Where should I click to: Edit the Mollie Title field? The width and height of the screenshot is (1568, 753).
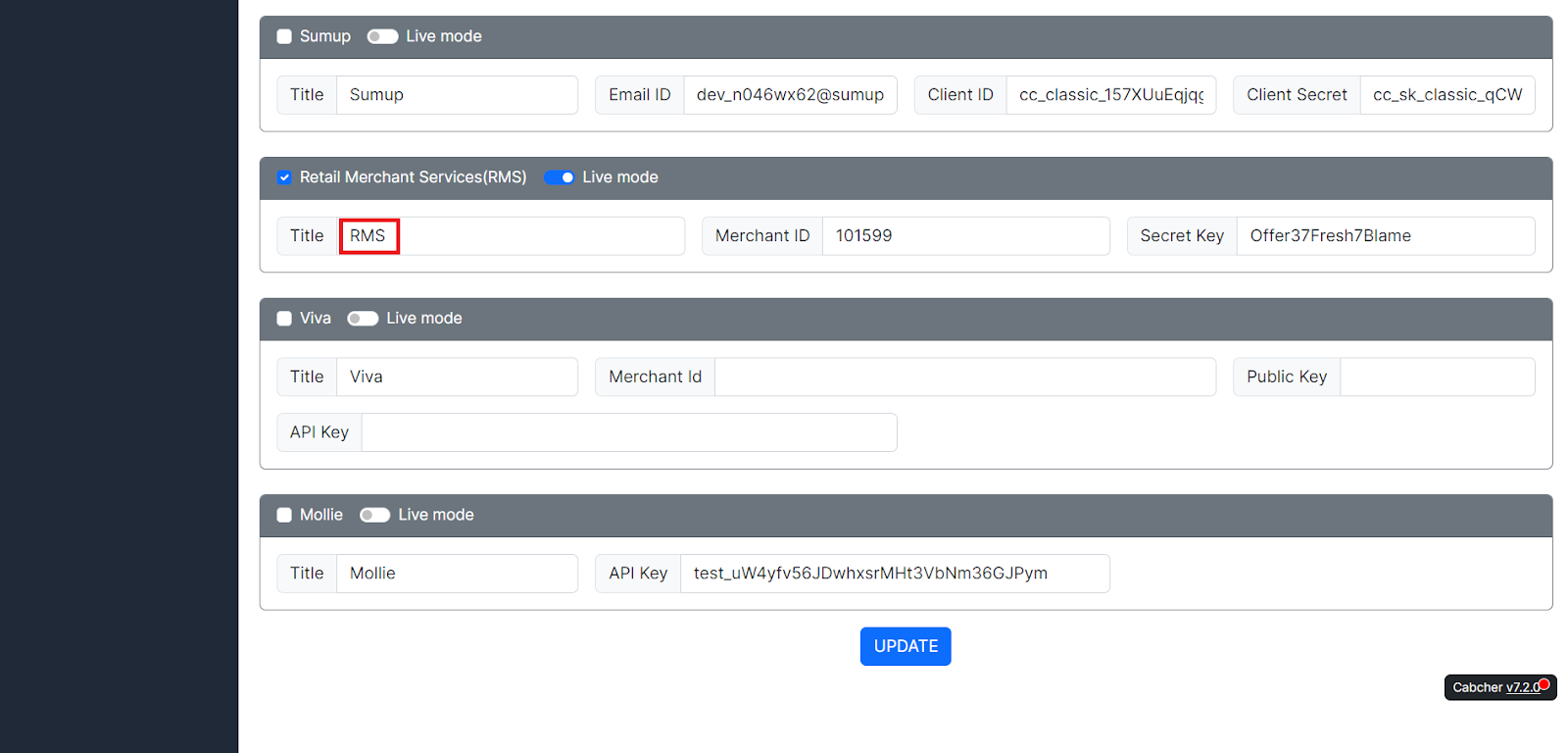click(457, 574)
